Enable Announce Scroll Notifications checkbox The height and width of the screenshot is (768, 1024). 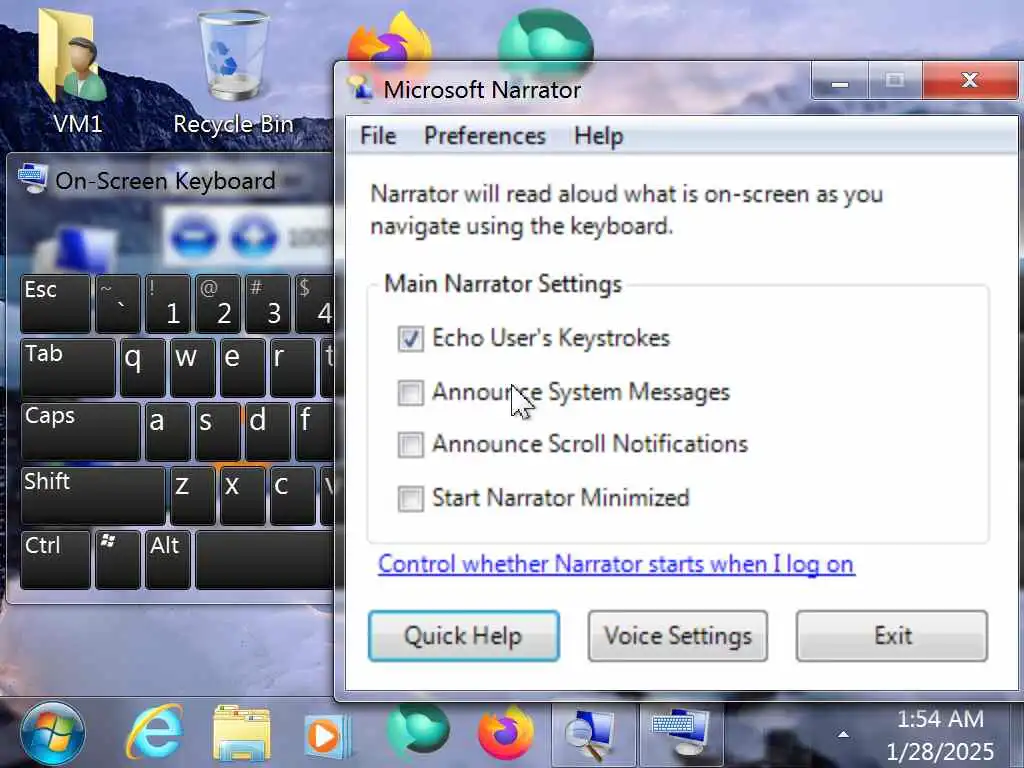pos(411,445)
